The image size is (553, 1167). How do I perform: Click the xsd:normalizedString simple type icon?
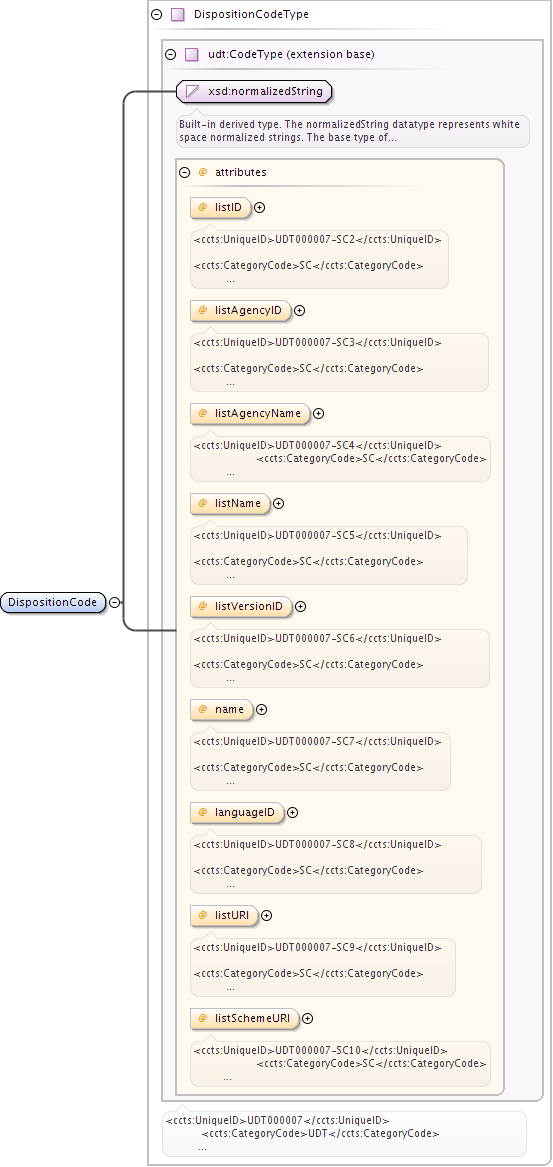coord(192,92)
